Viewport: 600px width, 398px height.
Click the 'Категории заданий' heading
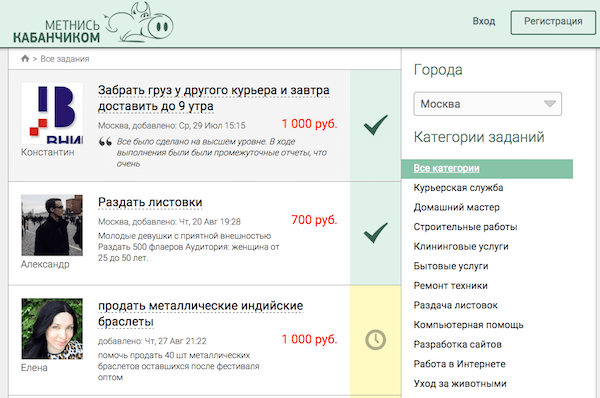[479, 137]
